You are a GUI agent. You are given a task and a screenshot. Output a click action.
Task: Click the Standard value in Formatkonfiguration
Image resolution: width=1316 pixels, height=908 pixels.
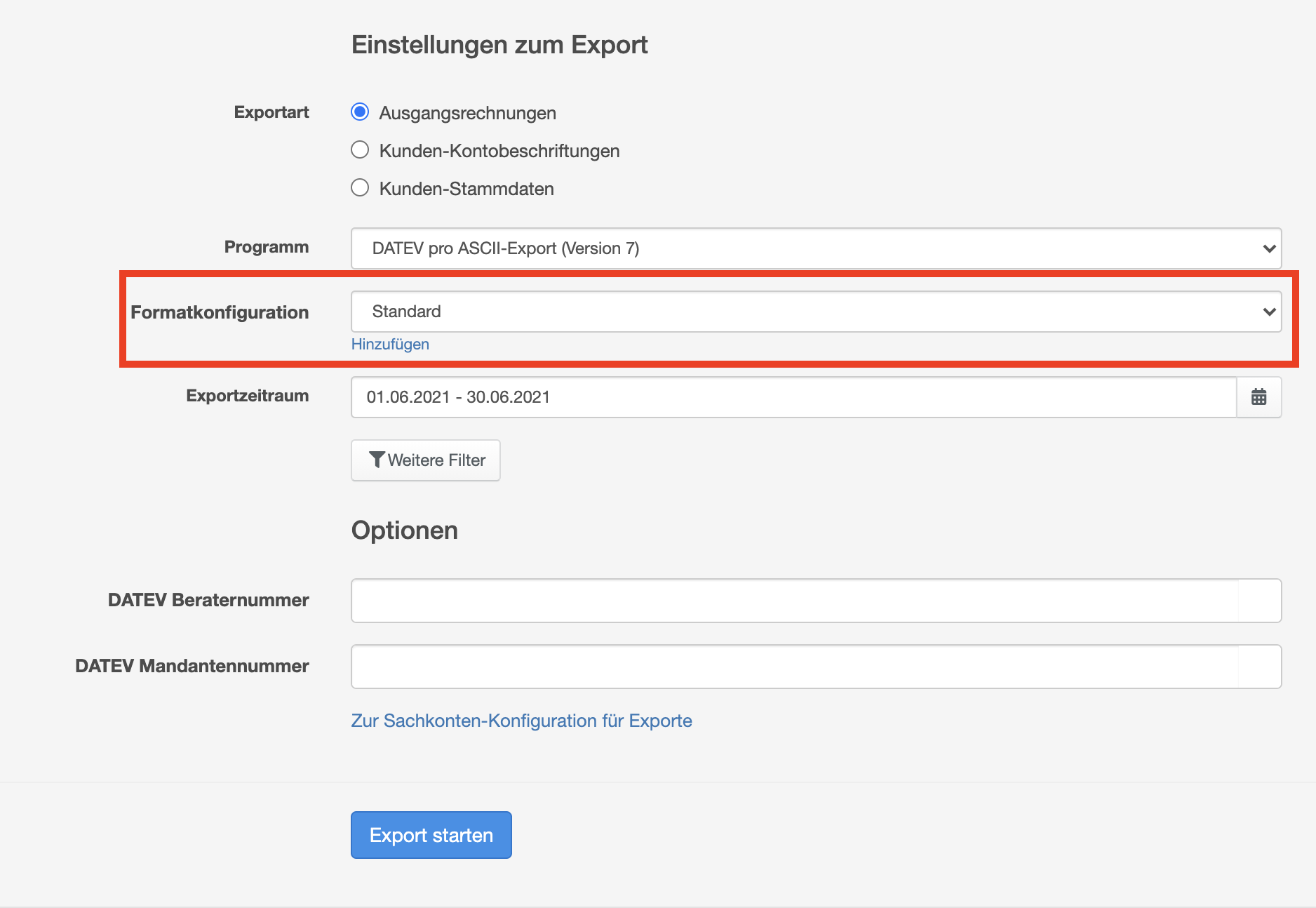pyautogui.click(x=407, y=312)
